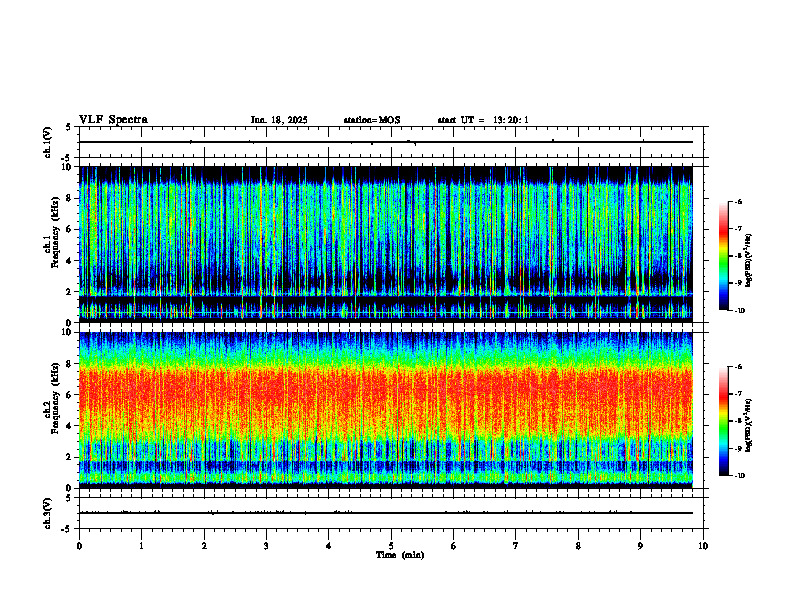The height and width of the screenshot is (612, 792).
Task: Click the "10" tick at time-axis end
Action: click(x=703, y=546)
